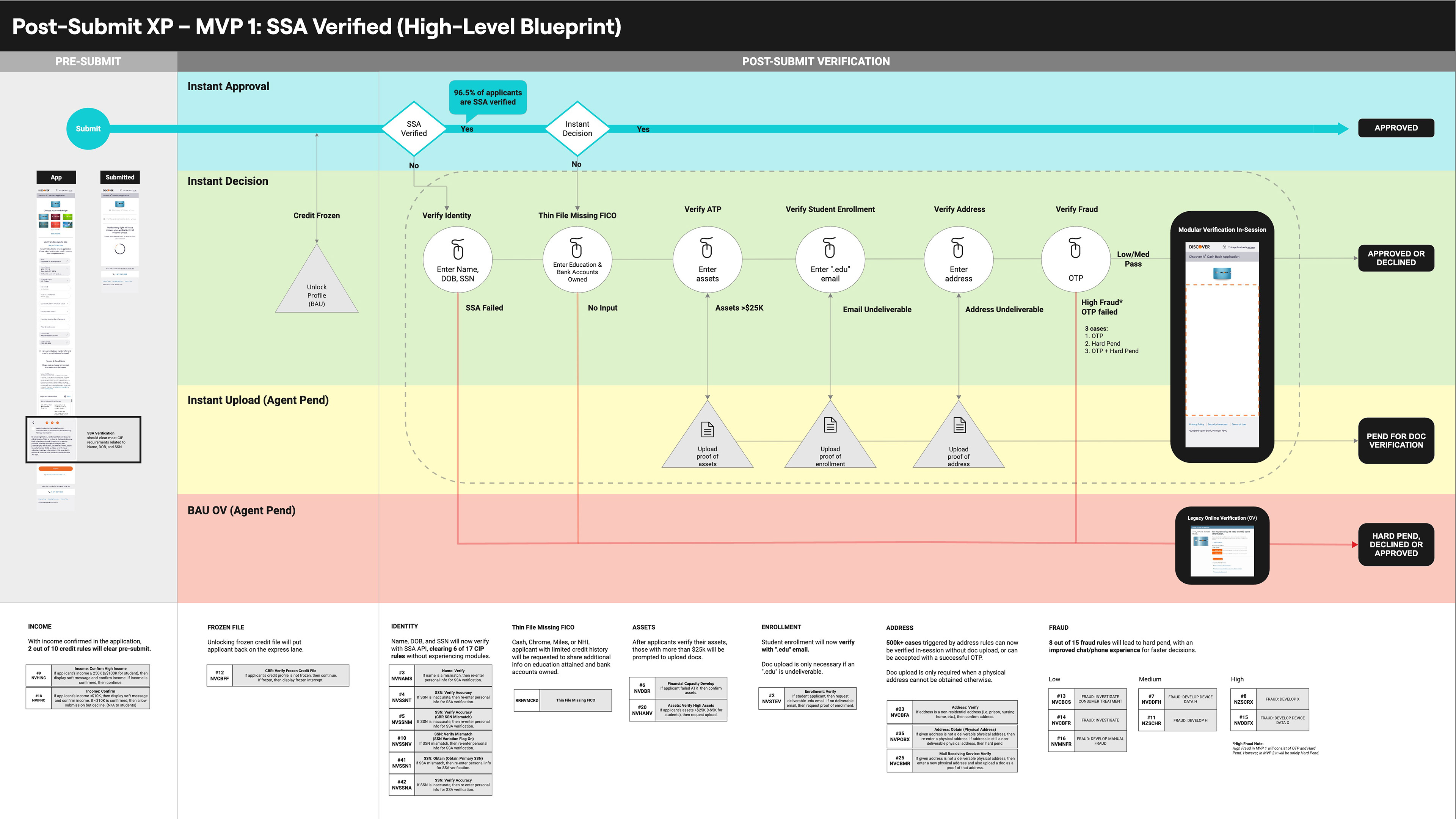
Task: Select the SSA Verified decision diamond
Action: (x=414, y=129)
